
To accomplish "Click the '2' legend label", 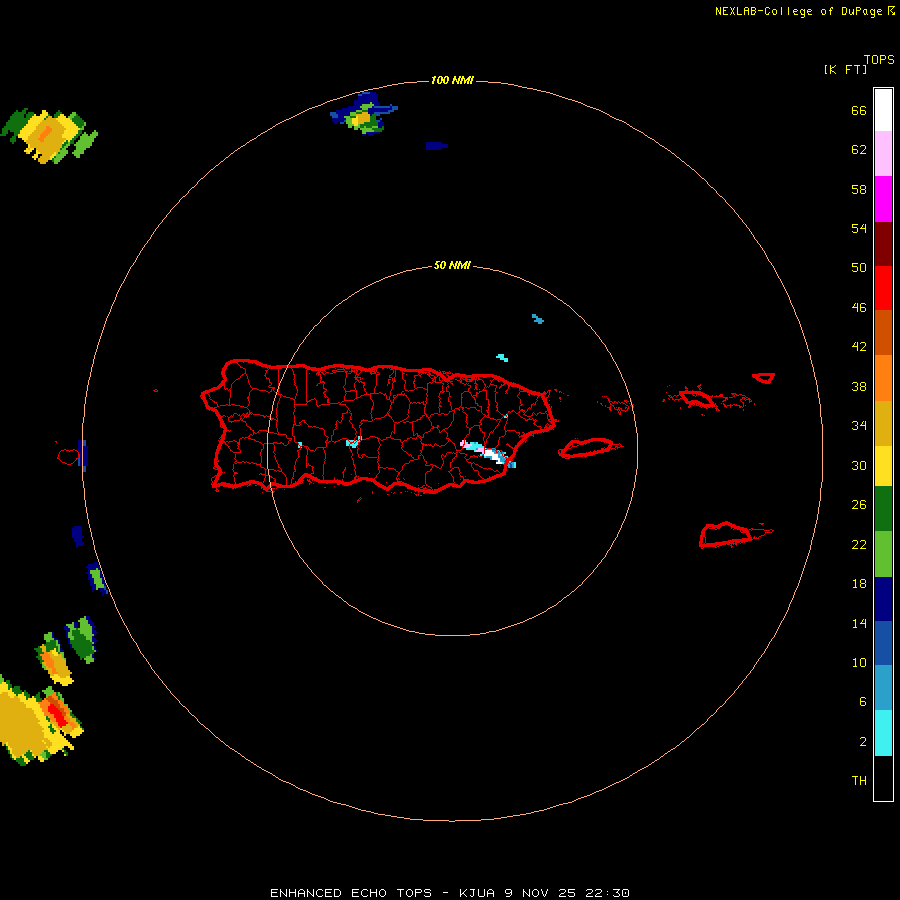I will click(863, 742).
